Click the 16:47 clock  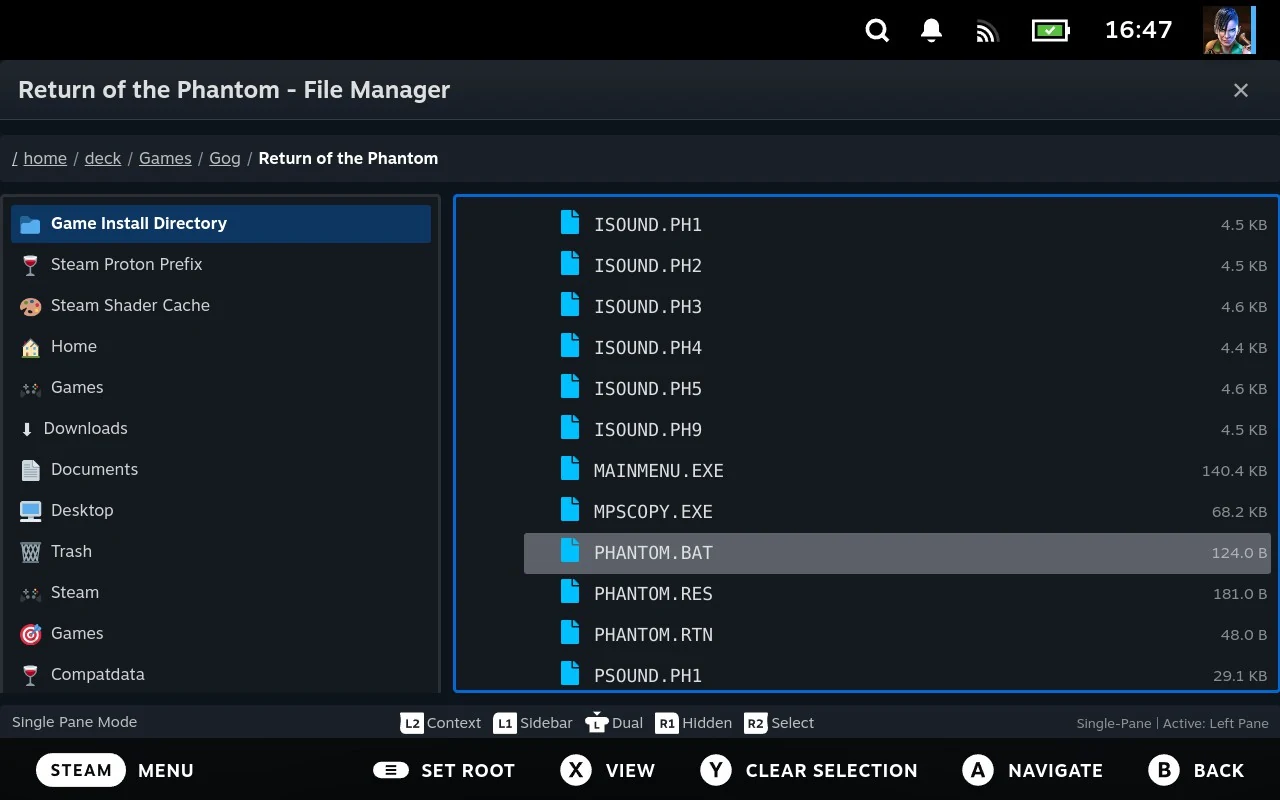point(1138,30)
